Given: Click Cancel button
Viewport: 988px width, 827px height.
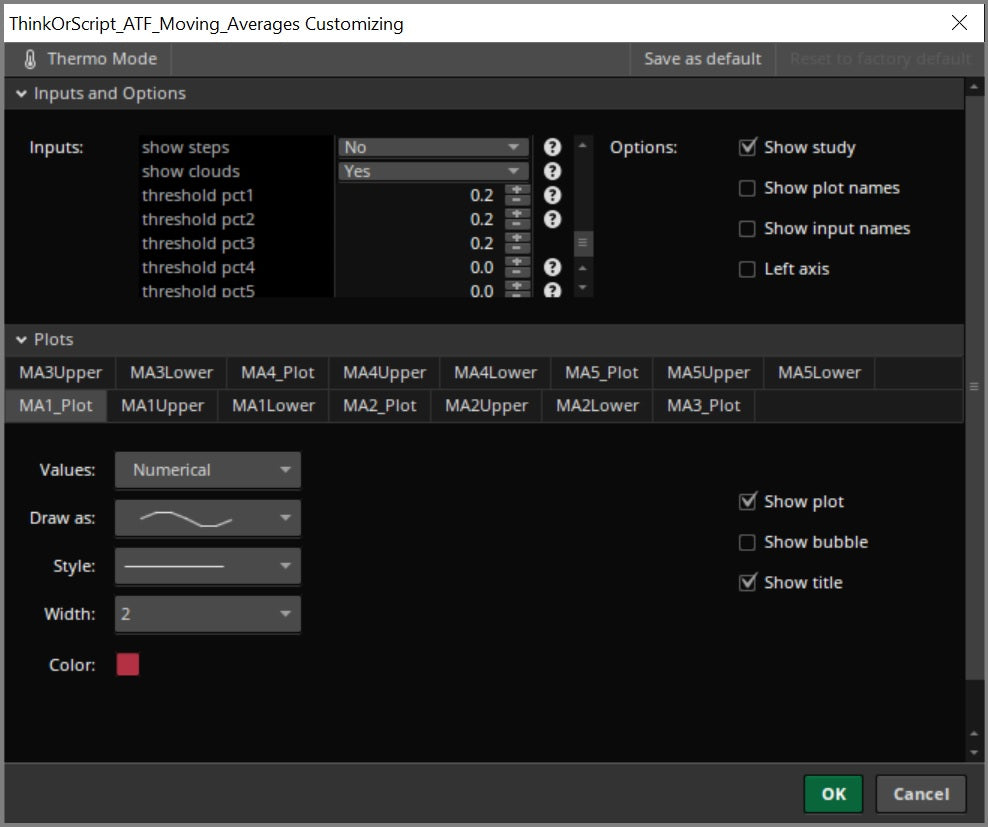Looking at the screenshot, I should (x=921, y=794).
